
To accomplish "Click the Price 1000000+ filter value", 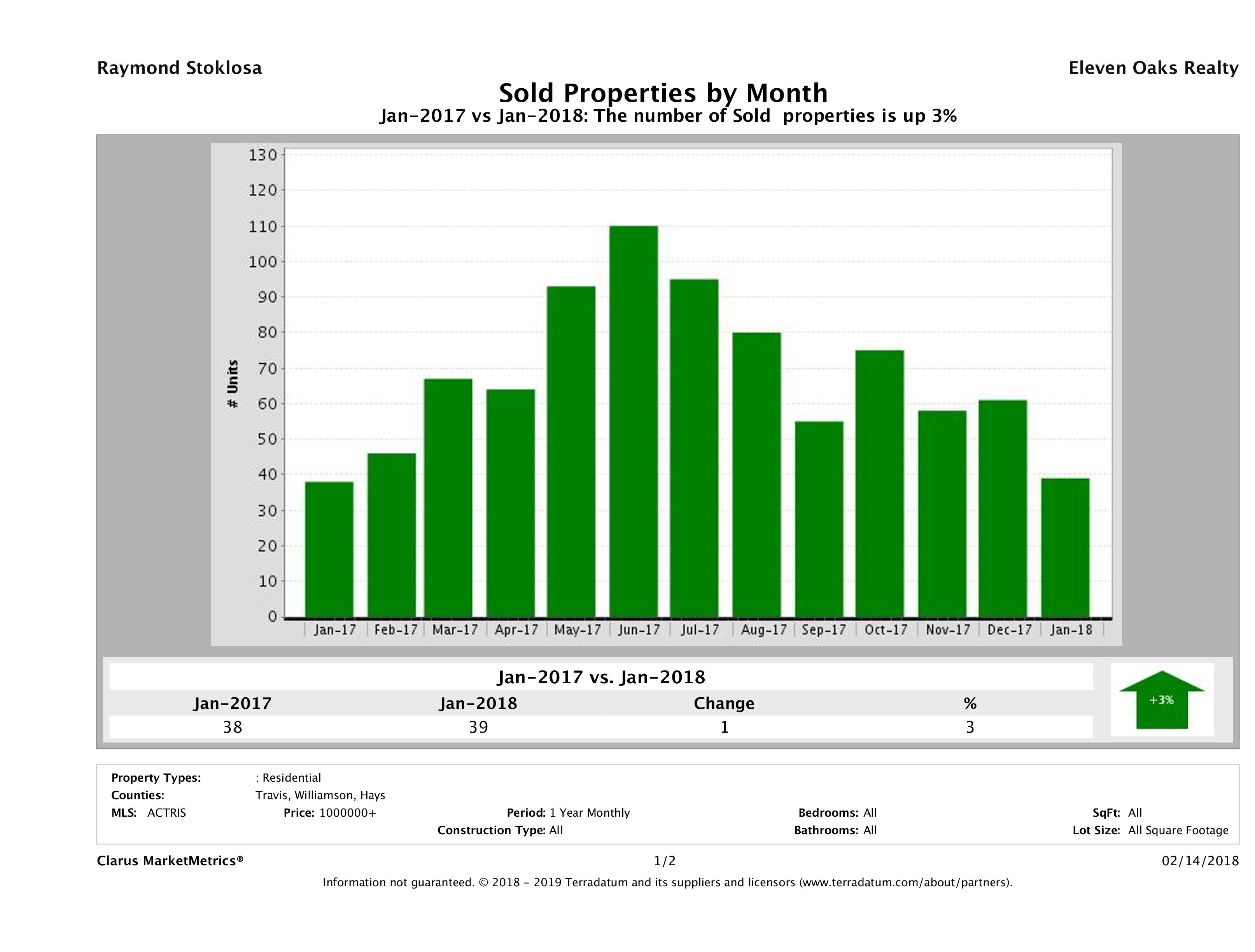I will [x=347, y=812].
